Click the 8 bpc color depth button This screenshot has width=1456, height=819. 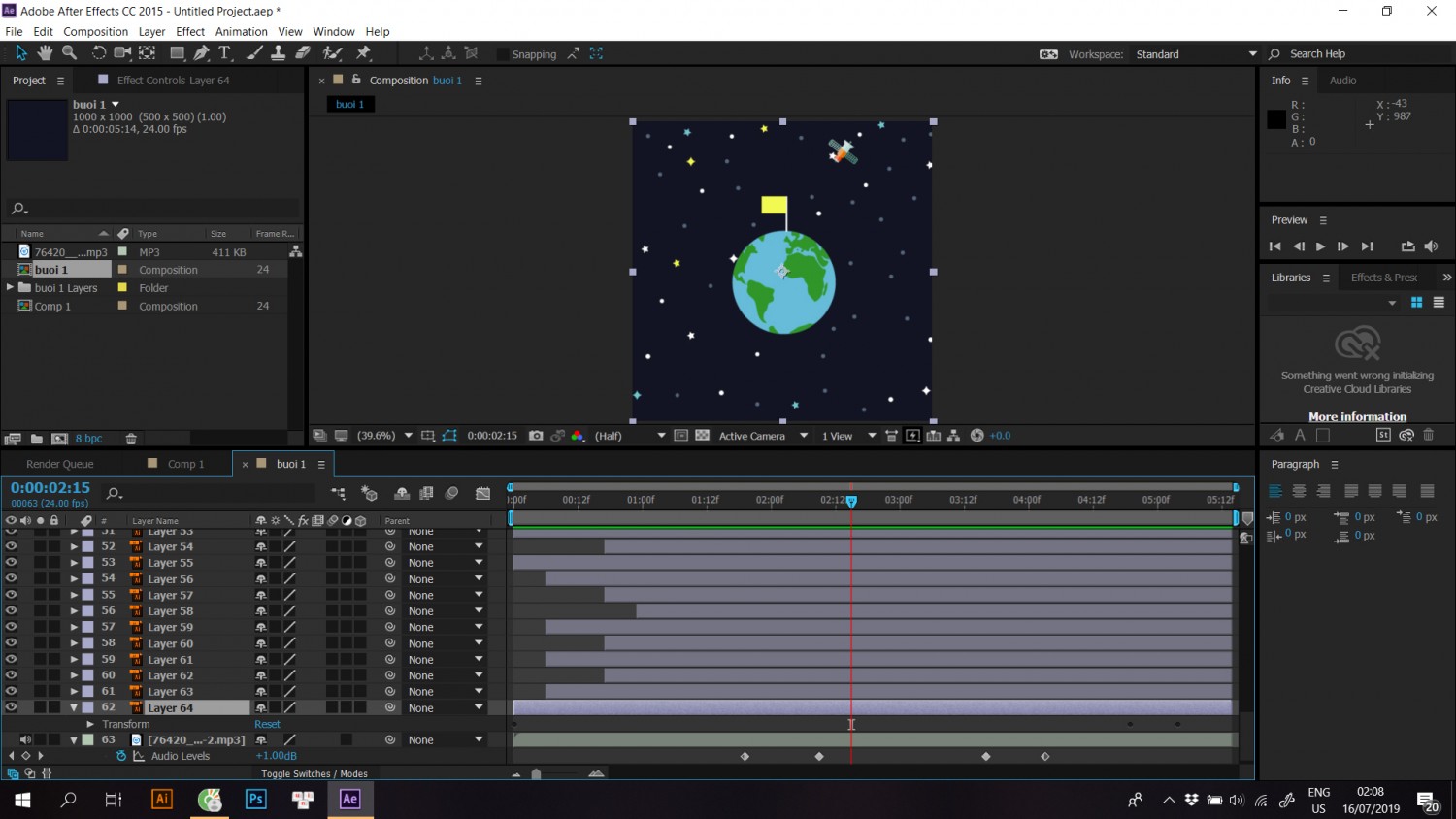(x=88, y=439)
